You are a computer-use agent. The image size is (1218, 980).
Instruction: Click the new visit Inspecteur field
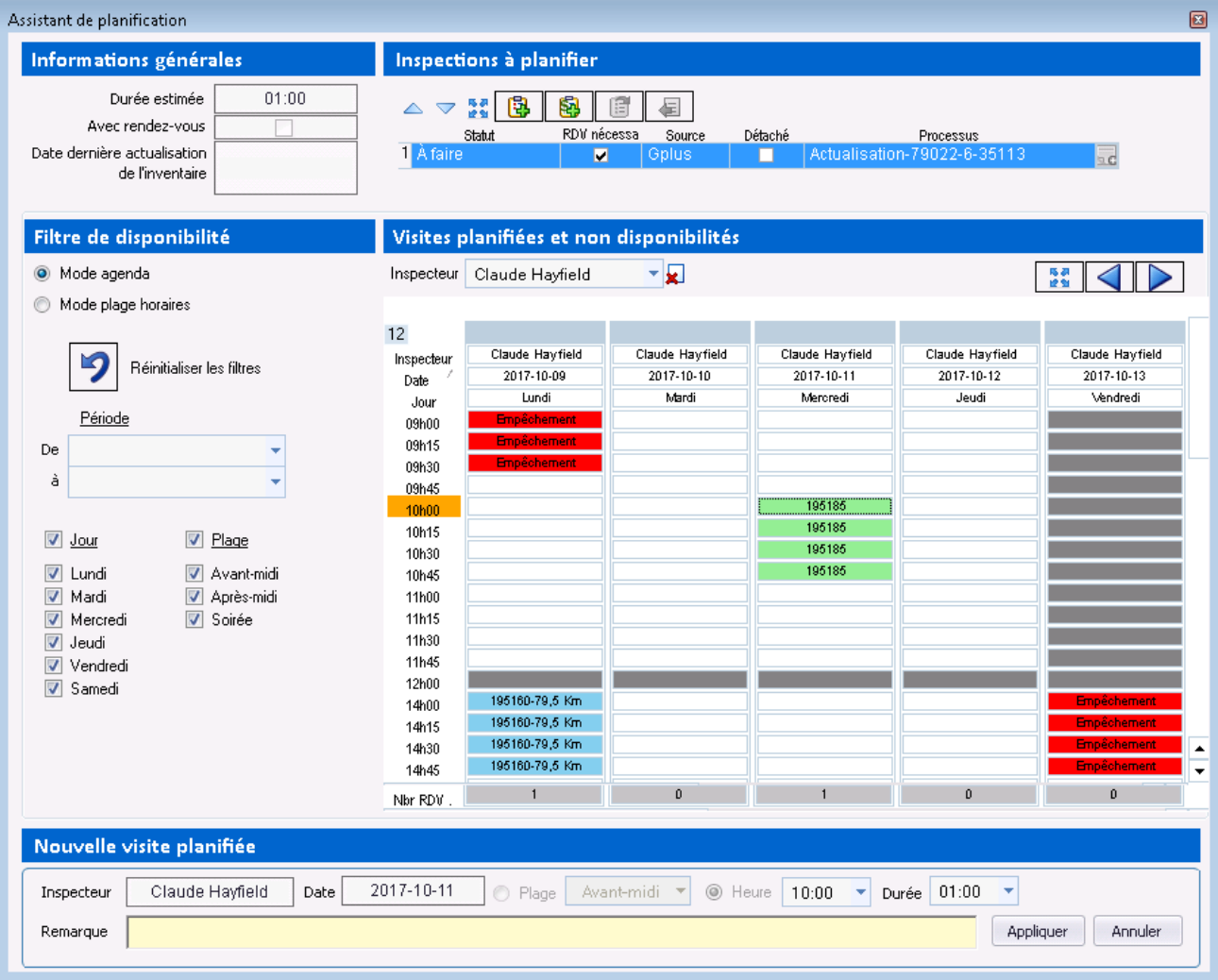[x=209, y=891]
